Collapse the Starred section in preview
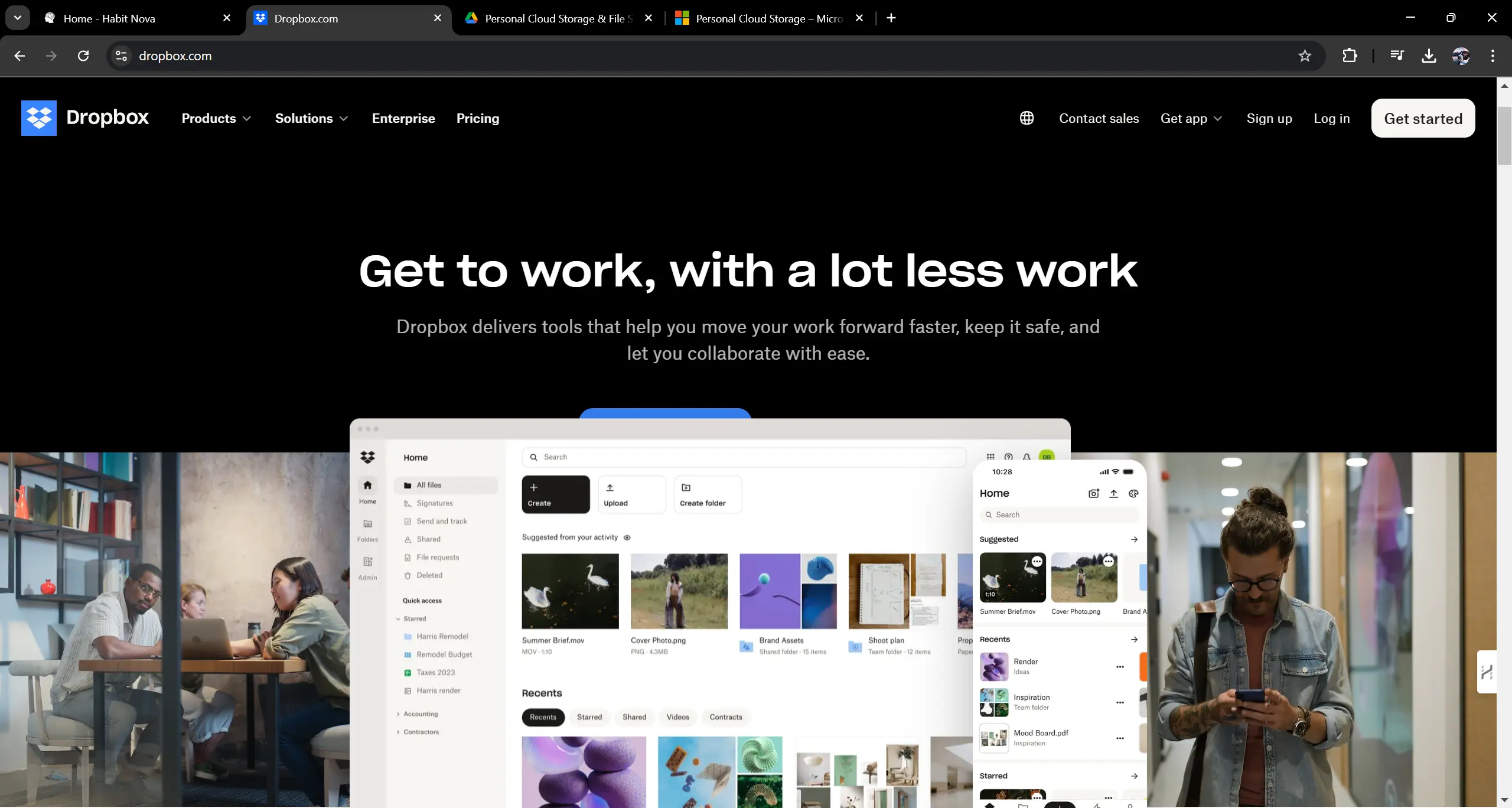The height and width of the screenshot is (808, 1512). click(398, 619)
